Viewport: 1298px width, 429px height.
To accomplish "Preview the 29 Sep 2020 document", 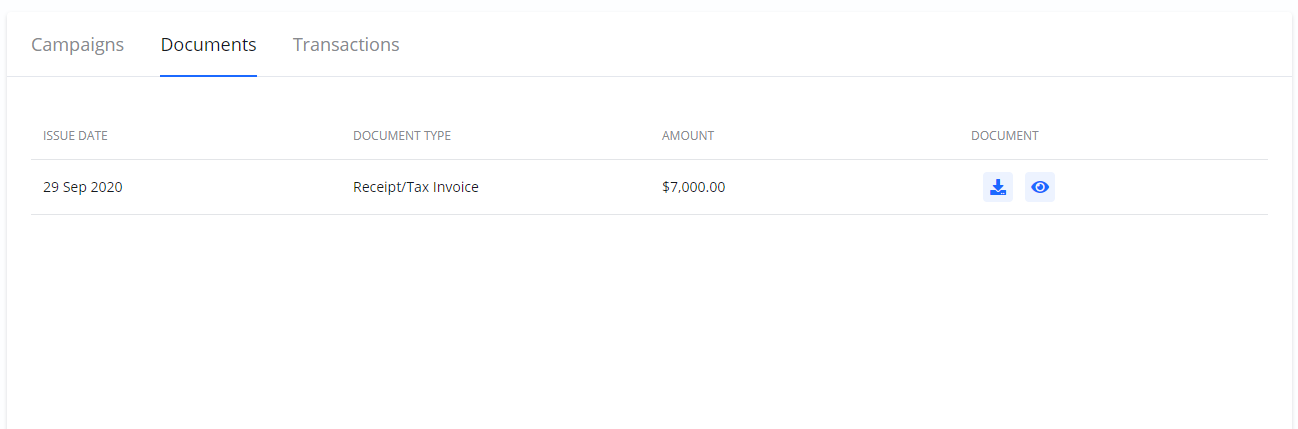I will (1040, 187).
